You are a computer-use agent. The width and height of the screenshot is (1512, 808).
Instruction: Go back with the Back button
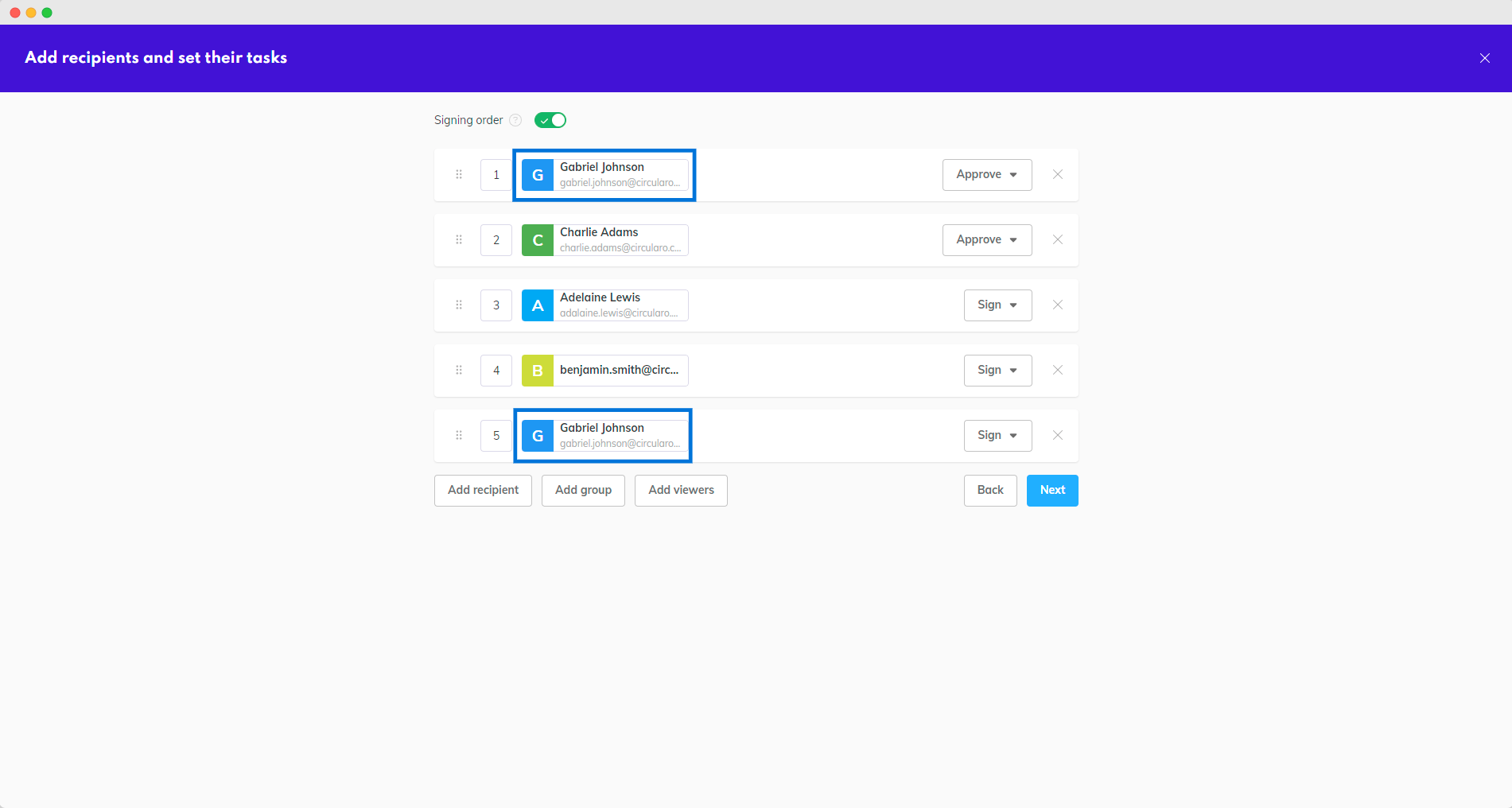click(990, 491)
